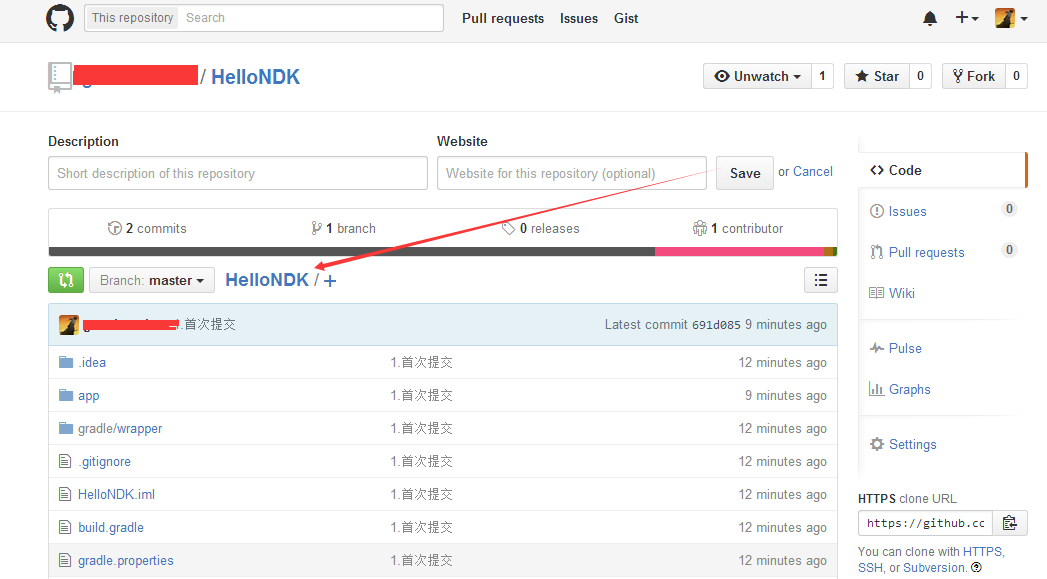Open the .idea folder
Viewport: 1047px width, 579px height.
92,363
